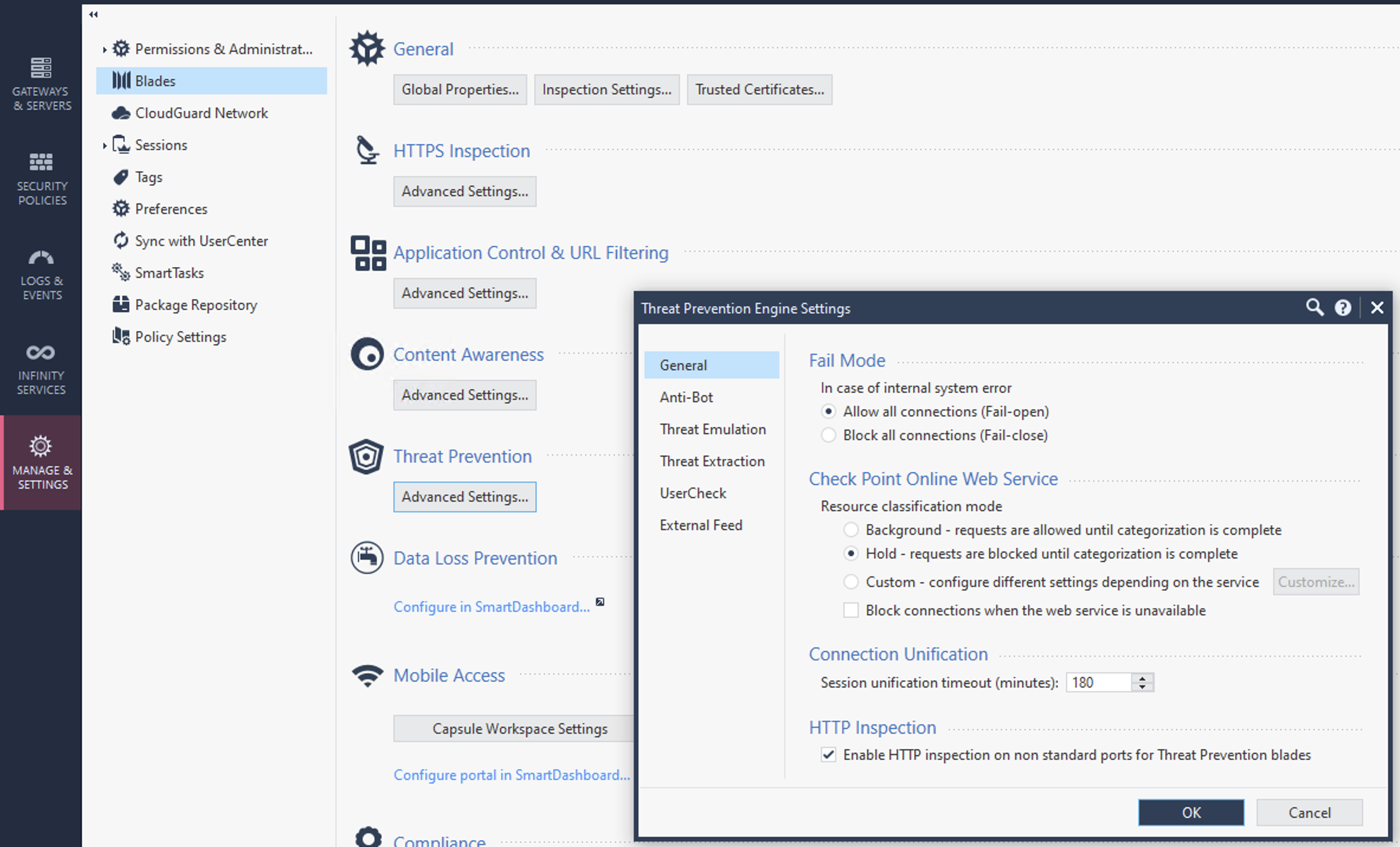This screenshot has width=1400, height=847.
Task: Click Configure portal in SmartDashboard link
Action: [x=512, y=775]
